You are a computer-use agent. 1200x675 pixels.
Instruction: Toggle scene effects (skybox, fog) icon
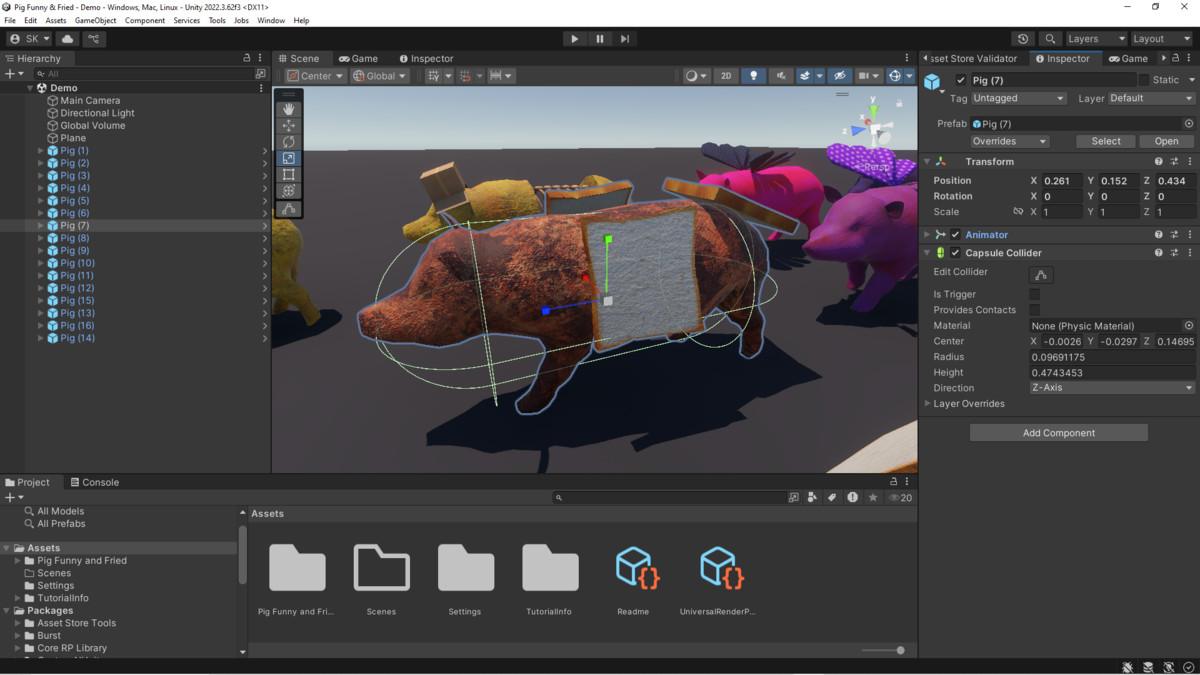(806, 76)
